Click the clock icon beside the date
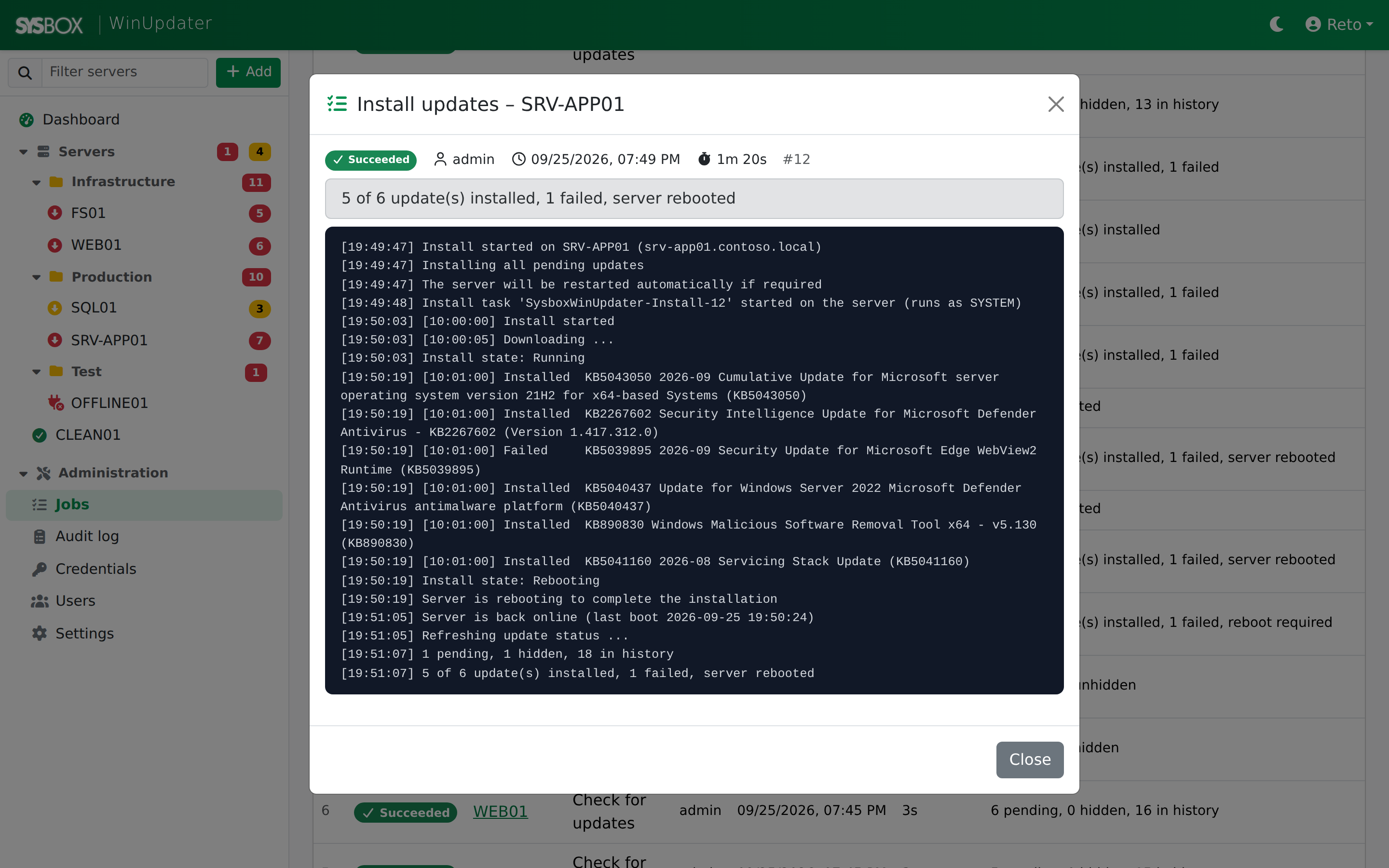 click(x=518, y=159)
